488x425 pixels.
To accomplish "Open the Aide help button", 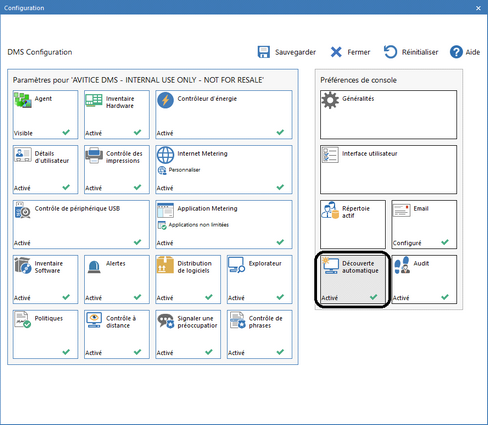I will point(465,52).
